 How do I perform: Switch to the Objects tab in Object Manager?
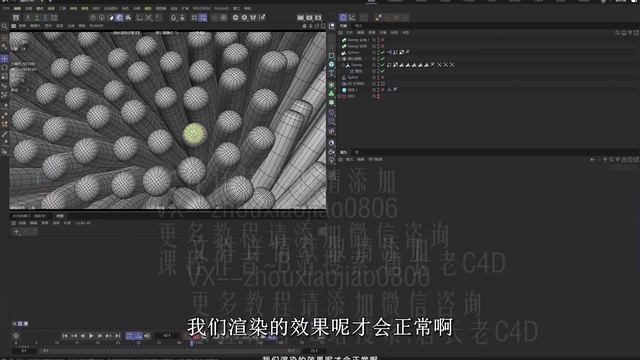(344, 26)
